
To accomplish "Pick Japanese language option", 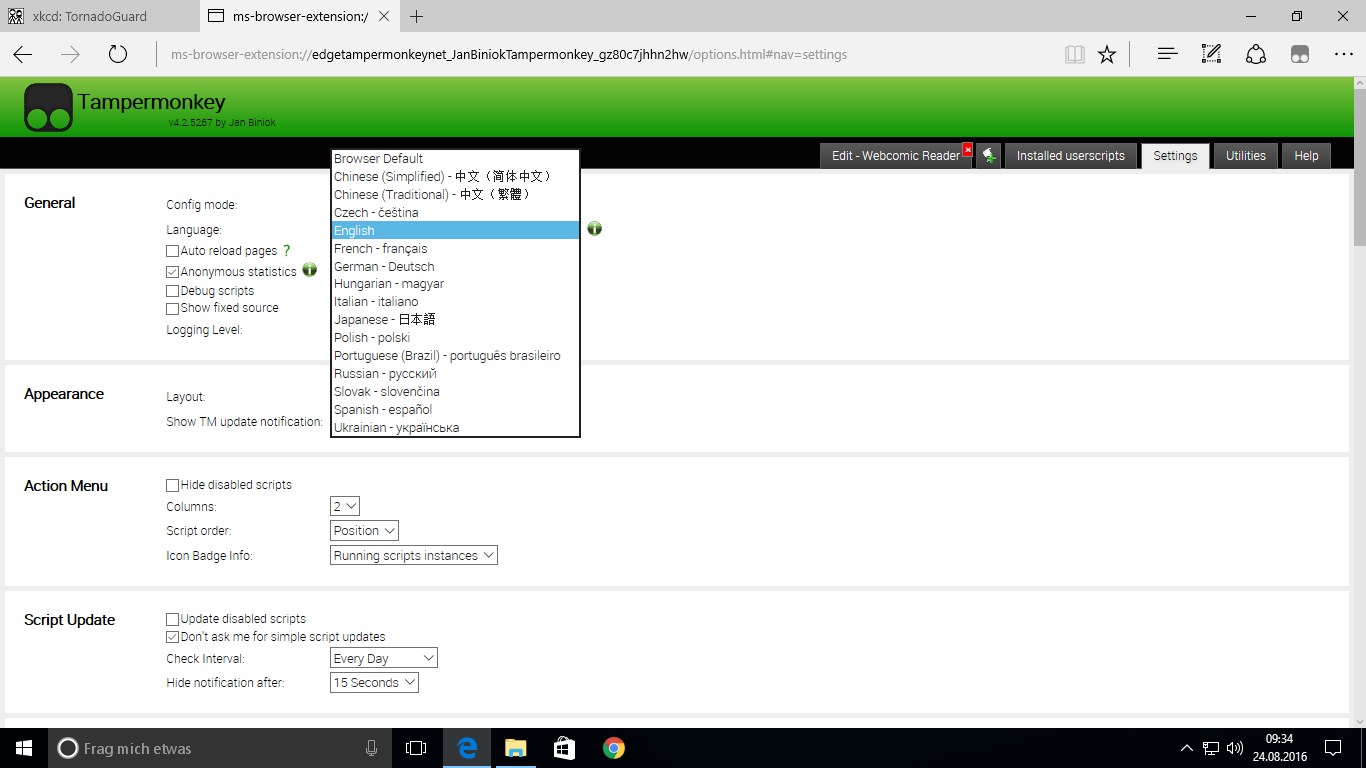I will [455, 319].
